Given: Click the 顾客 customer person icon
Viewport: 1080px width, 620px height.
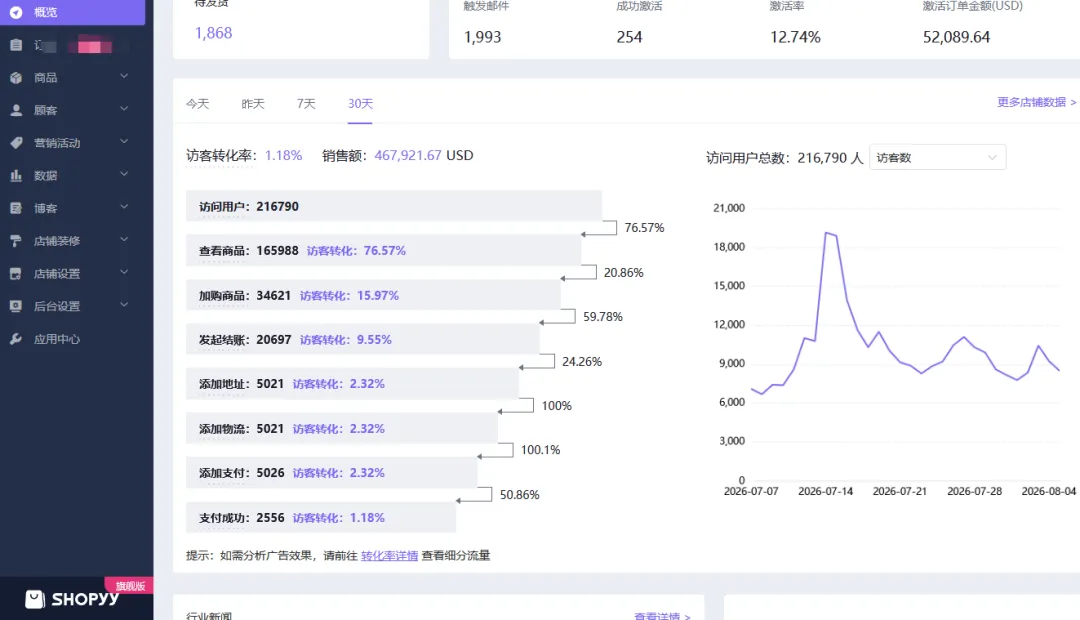Looking at the screenshot, I should point(16,110).
